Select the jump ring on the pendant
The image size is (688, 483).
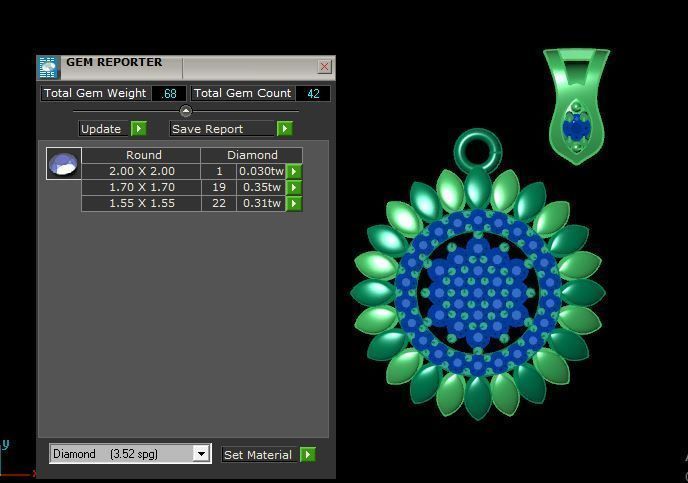[478, 151]
